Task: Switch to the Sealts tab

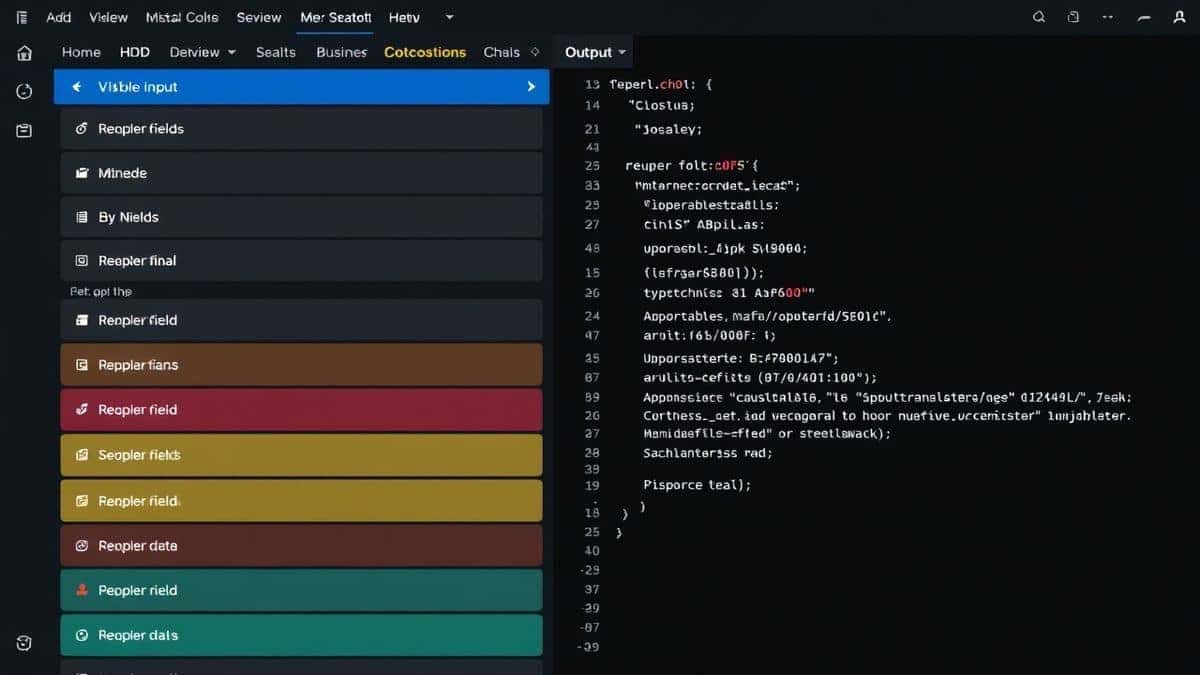Action: pyautogui.click(x=275, y=52)
